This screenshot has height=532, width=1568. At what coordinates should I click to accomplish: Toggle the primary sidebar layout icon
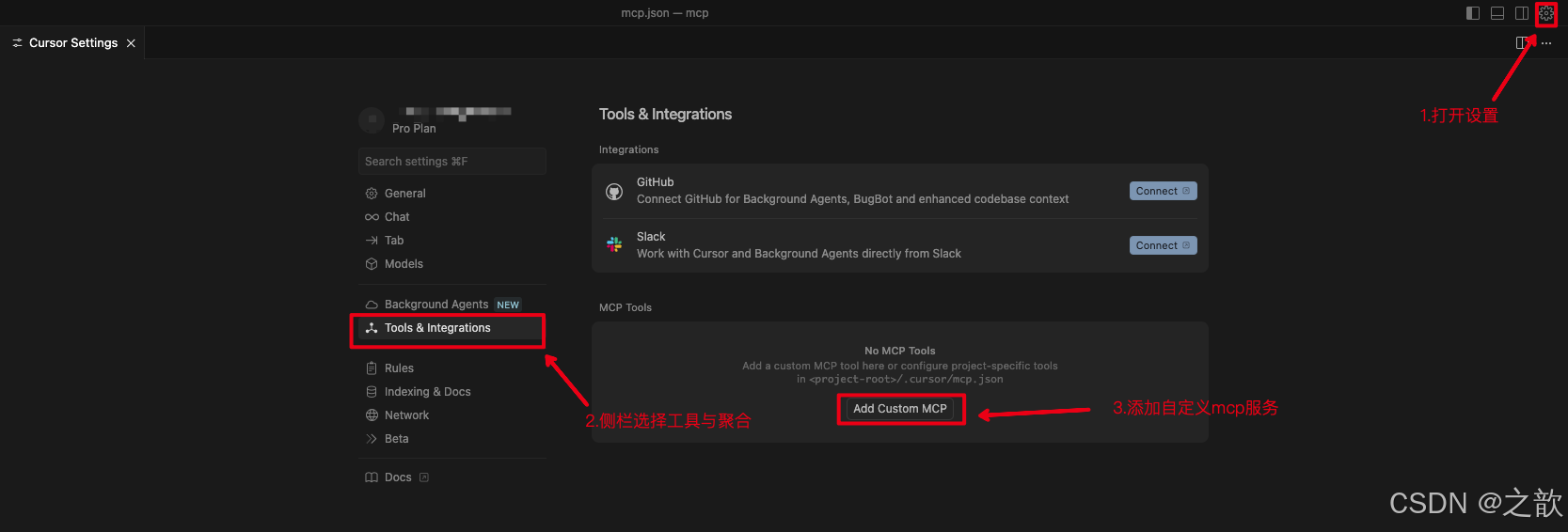1473,13
